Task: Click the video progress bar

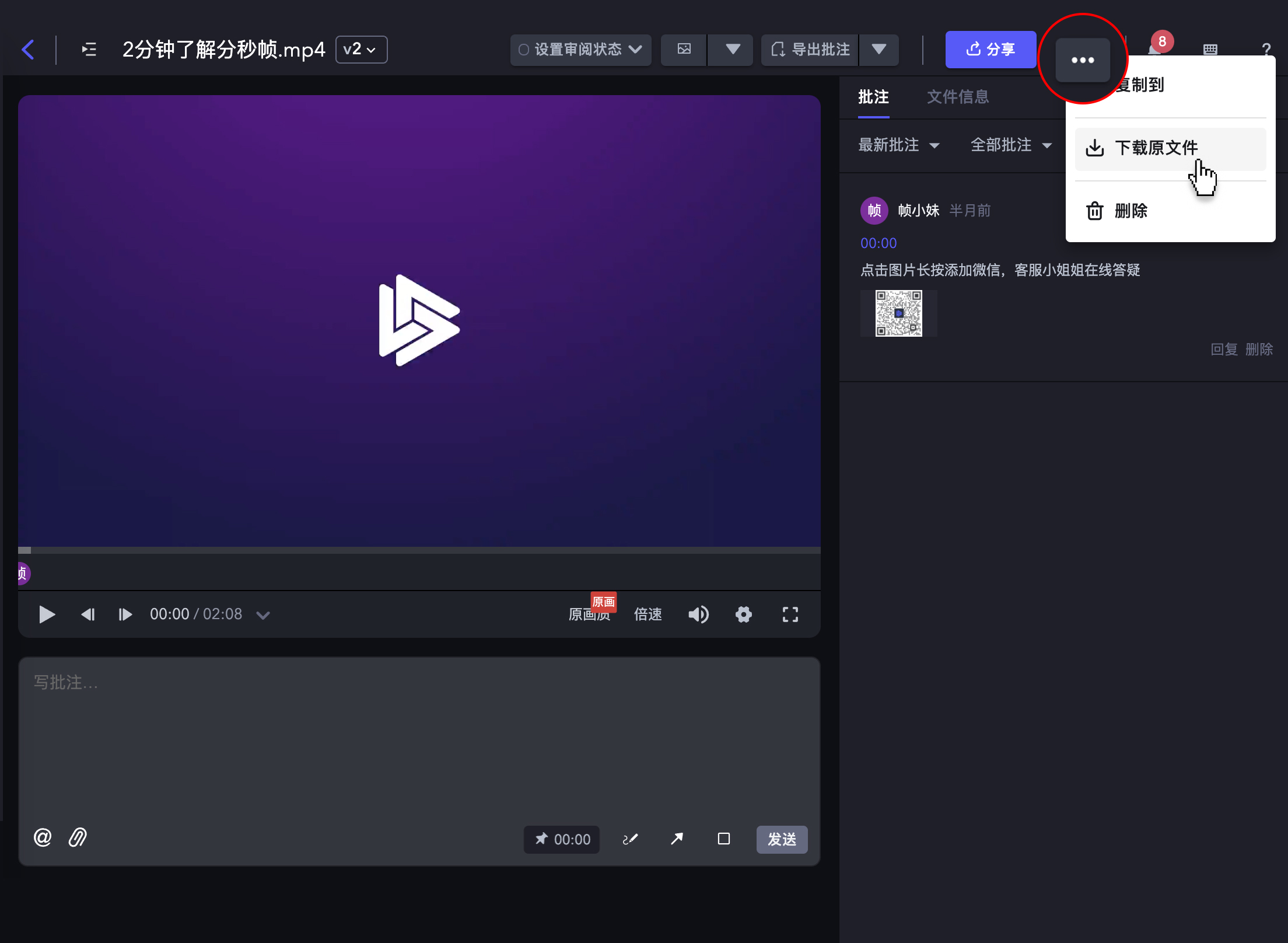Action: coord(419,550)
